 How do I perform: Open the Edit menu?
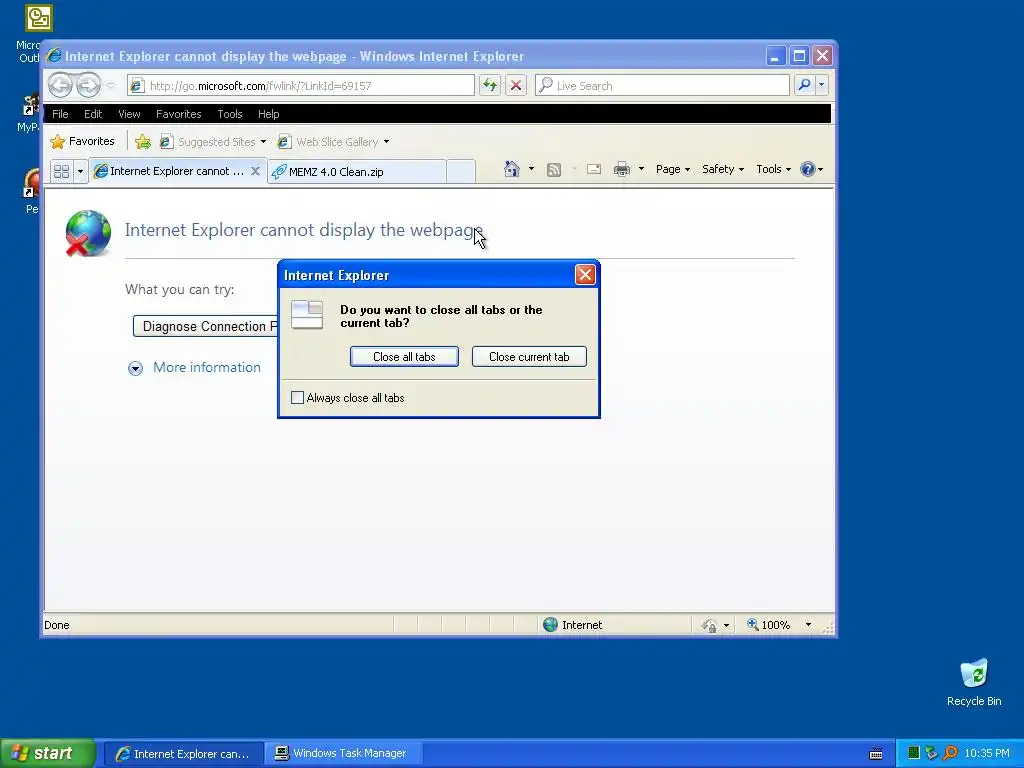[x=93, y=114]
